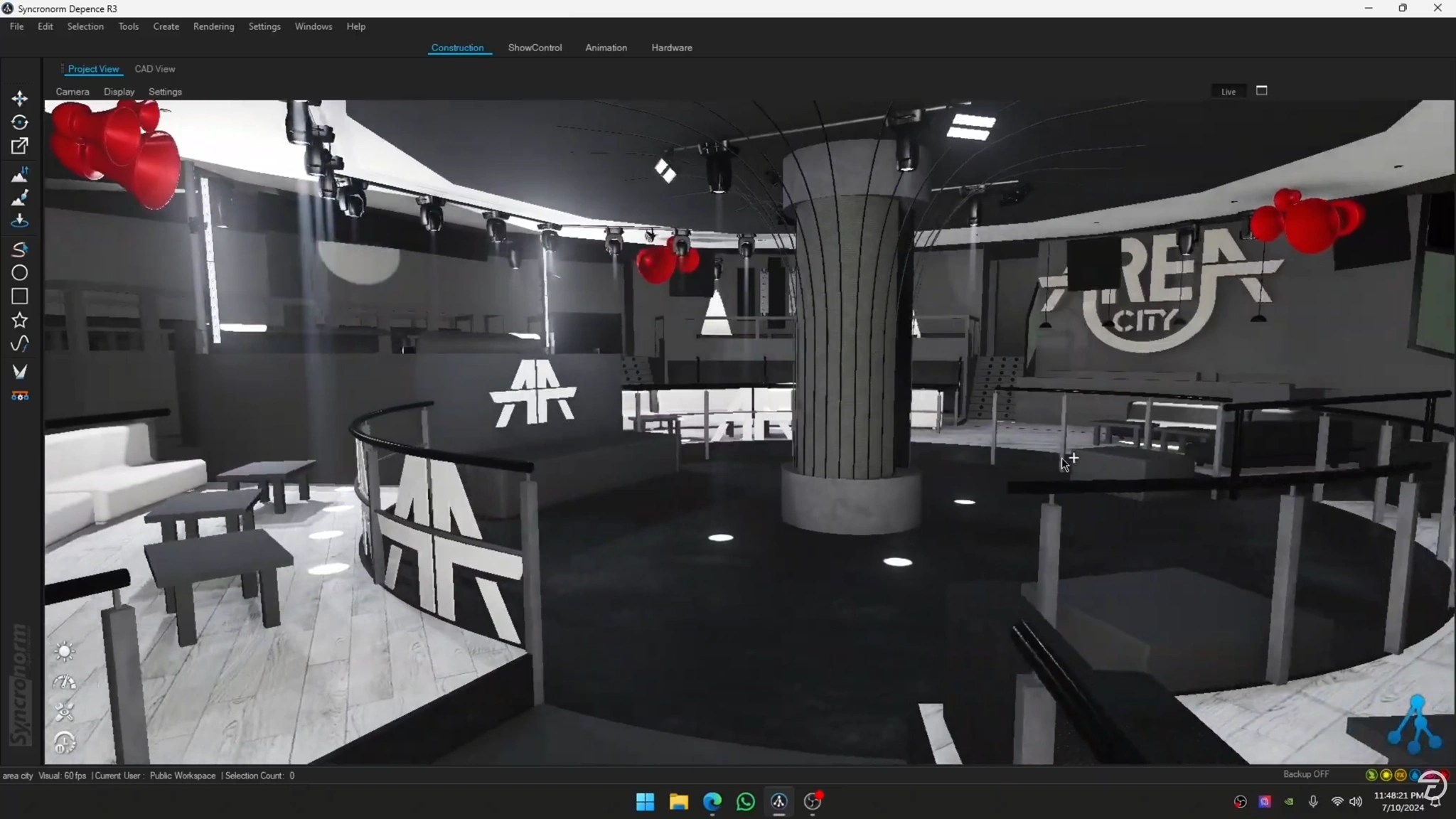The height and width of the screenshot is (819, 1456).
Task: Select the circle shape tool
Action: coord(19,273)
